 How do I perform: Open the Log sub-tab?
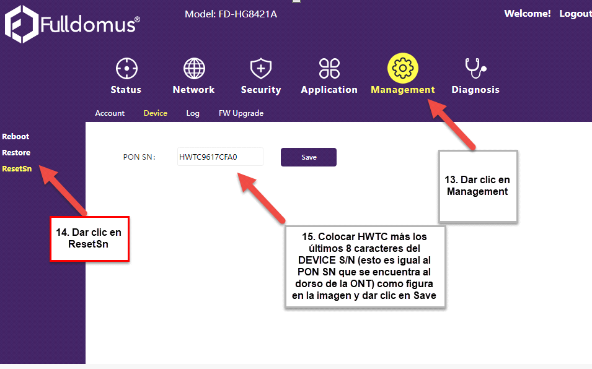pos(193,113)
